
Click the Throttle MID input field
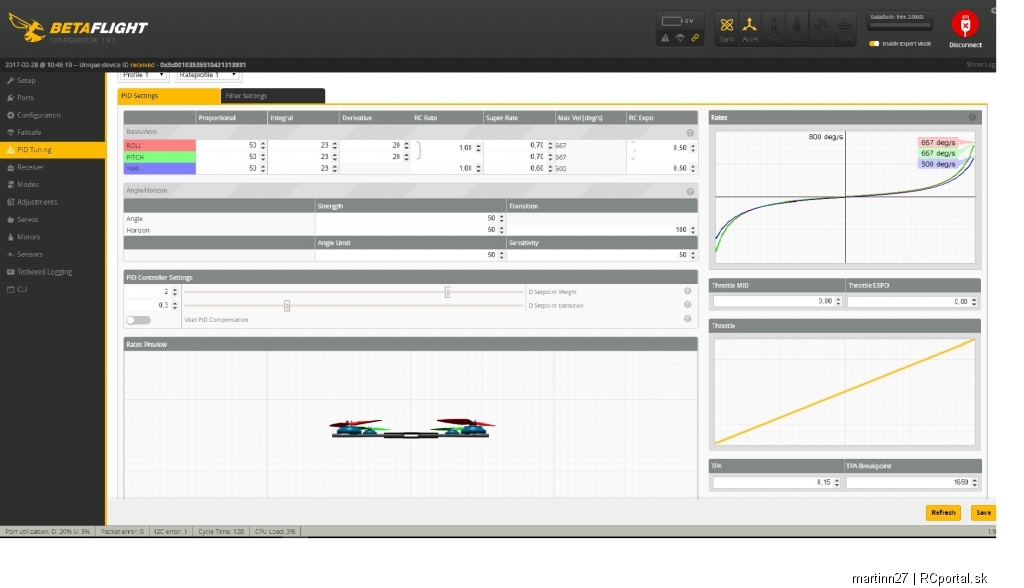[777, 302]
